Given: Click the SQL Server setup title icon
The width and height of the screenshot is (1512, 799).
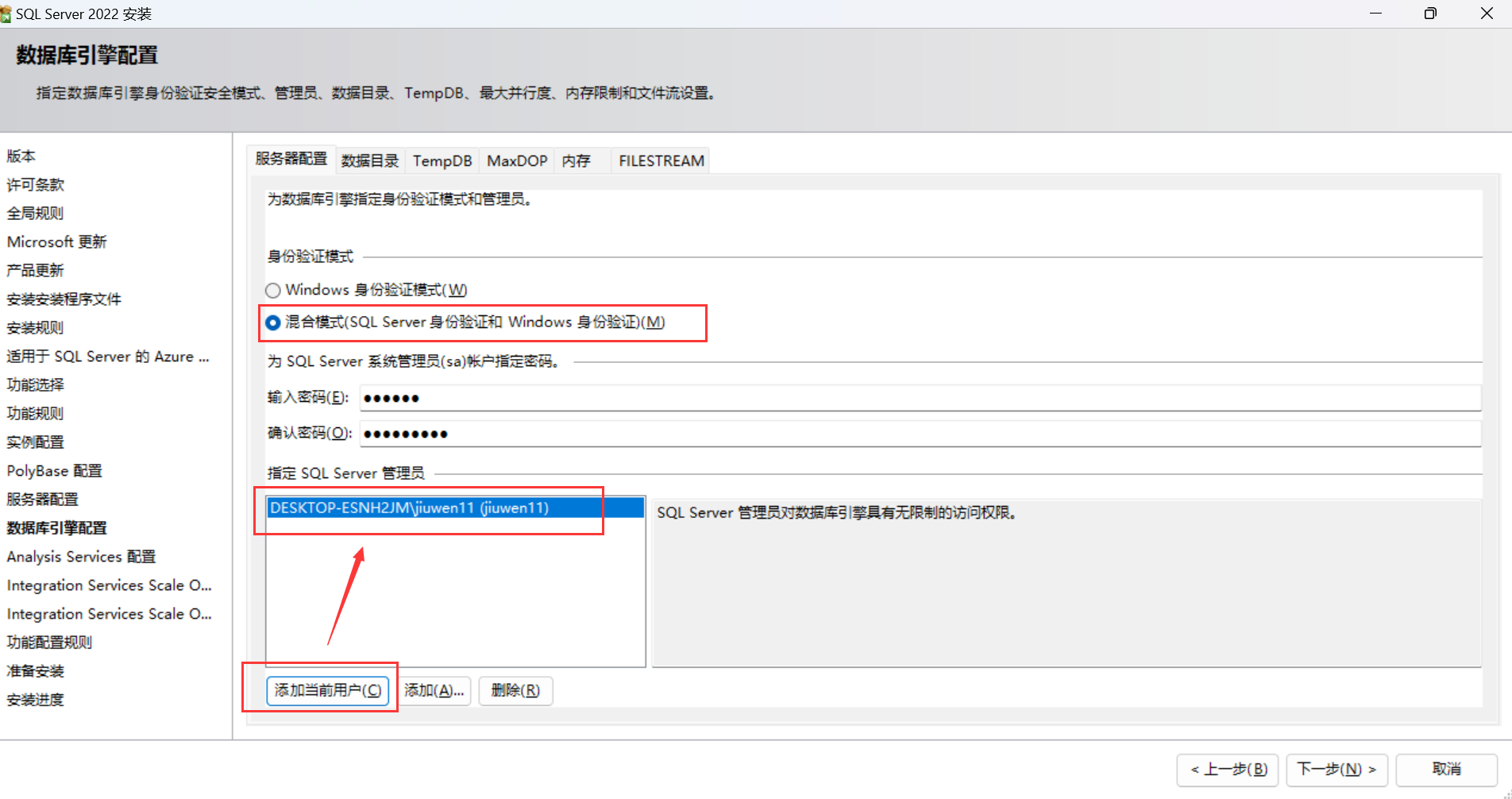Looking at the screenshot, I should (x=6, y=14).
